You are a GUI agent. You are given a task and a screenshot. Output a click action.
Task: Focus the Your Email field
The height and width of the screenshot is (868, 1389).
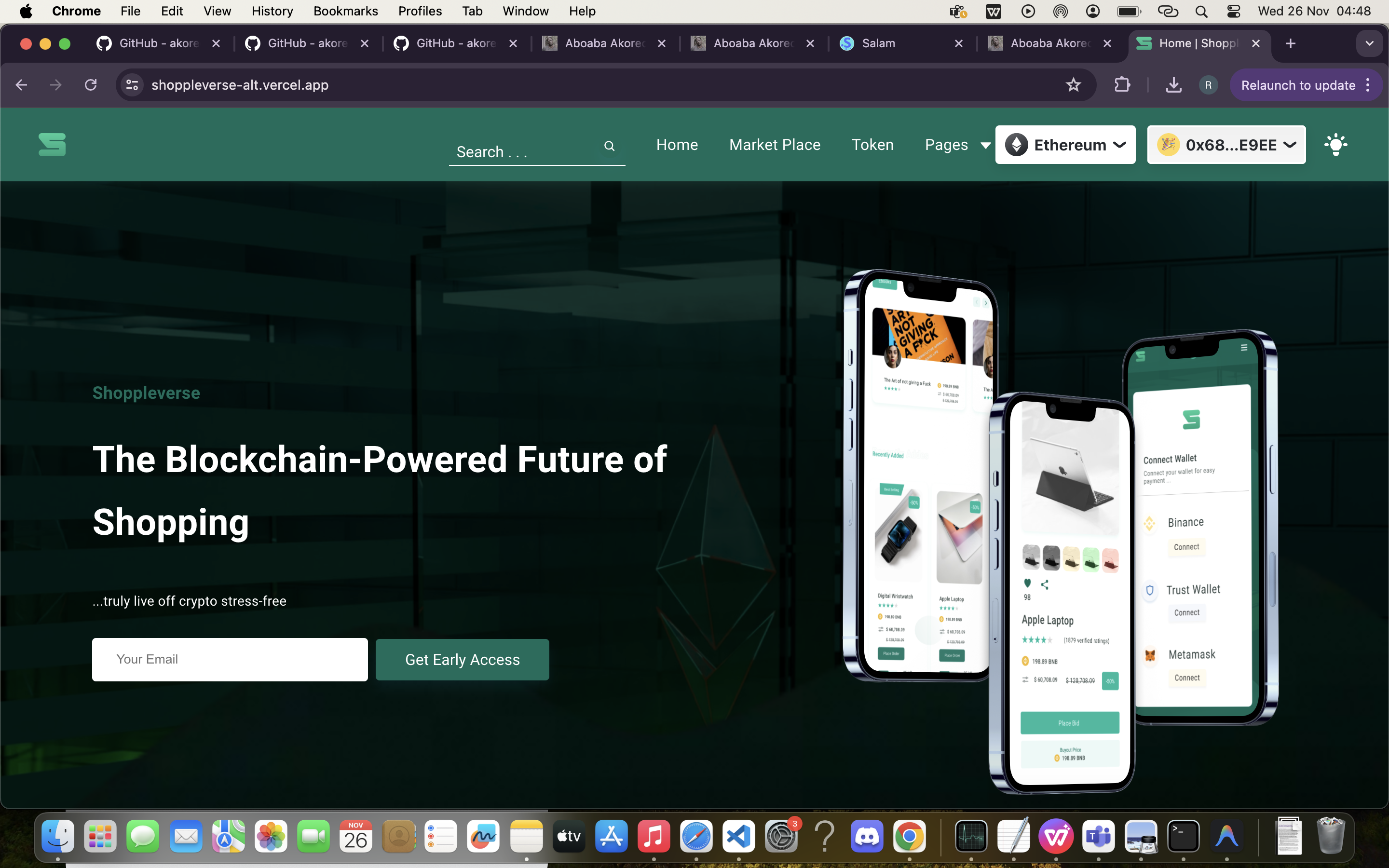pos(230,660)
